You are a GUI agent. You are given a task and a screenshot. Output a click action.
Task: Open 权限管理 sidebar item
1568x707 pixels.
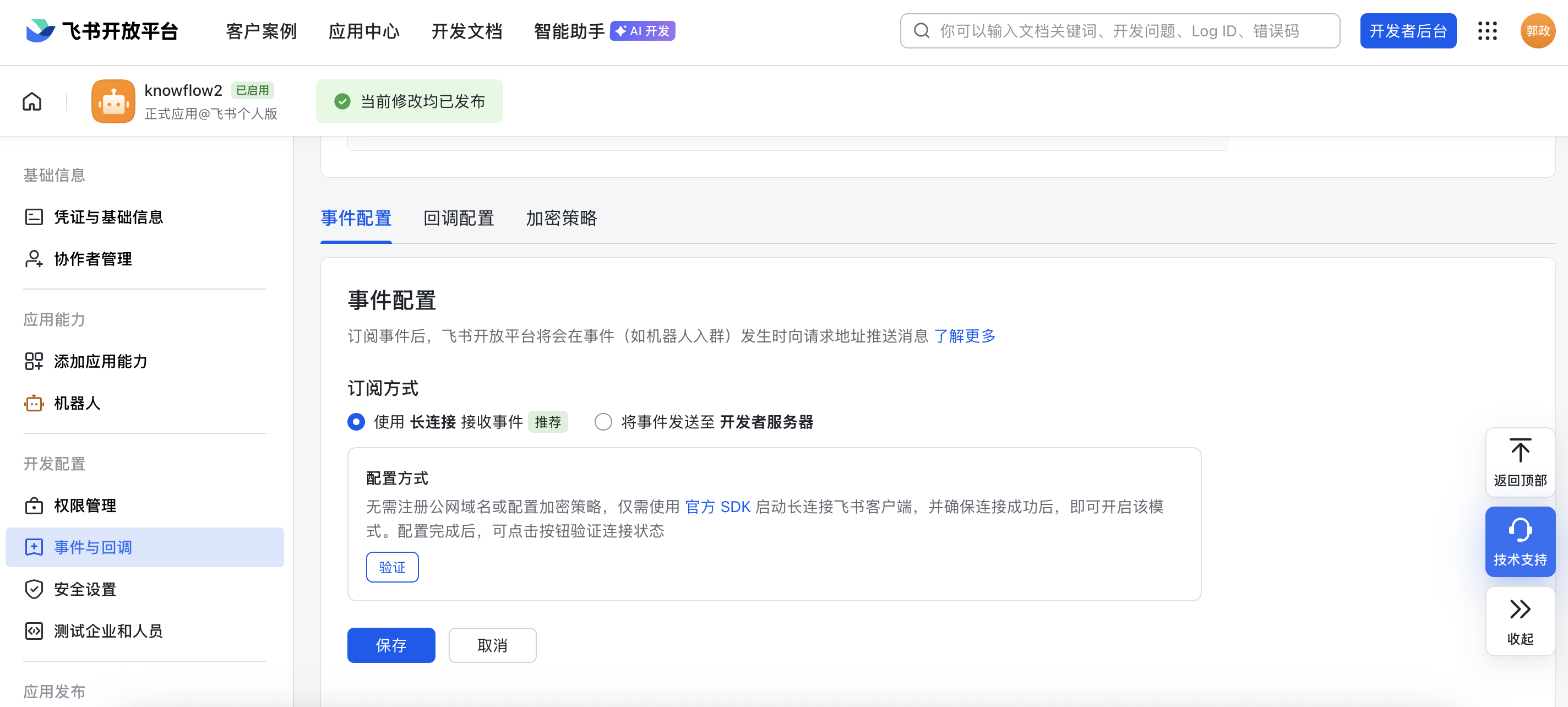pos(145,505)
